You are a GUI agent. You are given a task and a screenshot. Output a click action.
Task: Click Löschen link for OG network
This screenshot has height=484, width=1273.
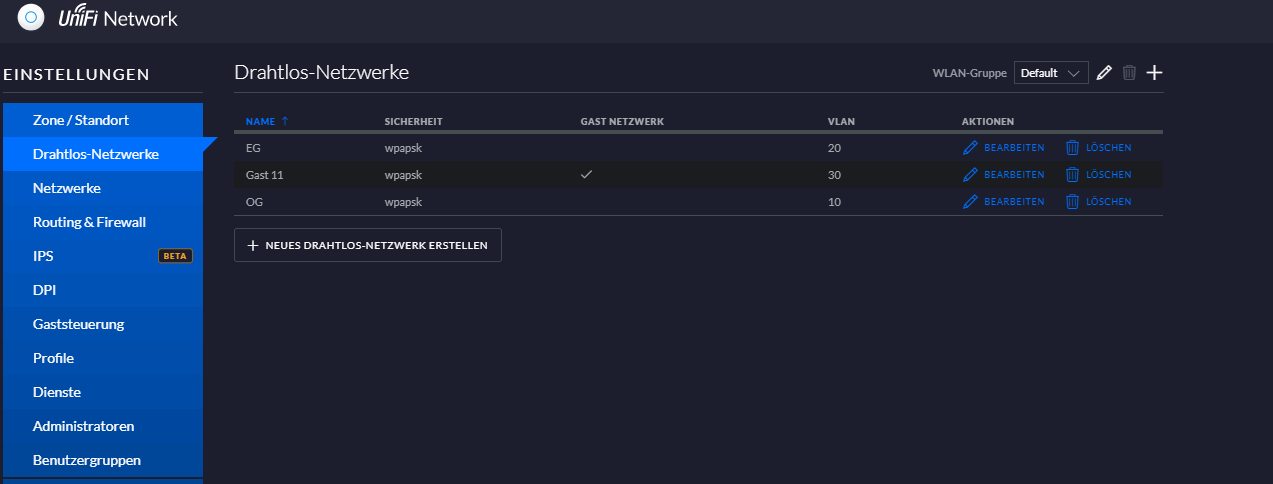(x=1108, y=202)
